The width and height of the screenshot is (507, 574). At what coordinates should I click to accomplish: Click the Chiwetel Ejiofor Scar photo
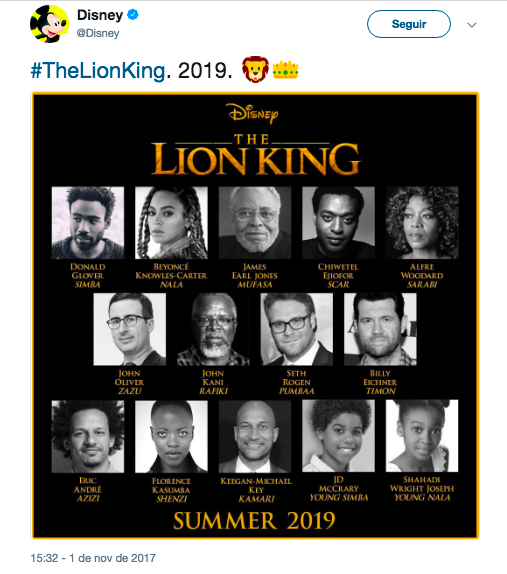pos(338,223)
